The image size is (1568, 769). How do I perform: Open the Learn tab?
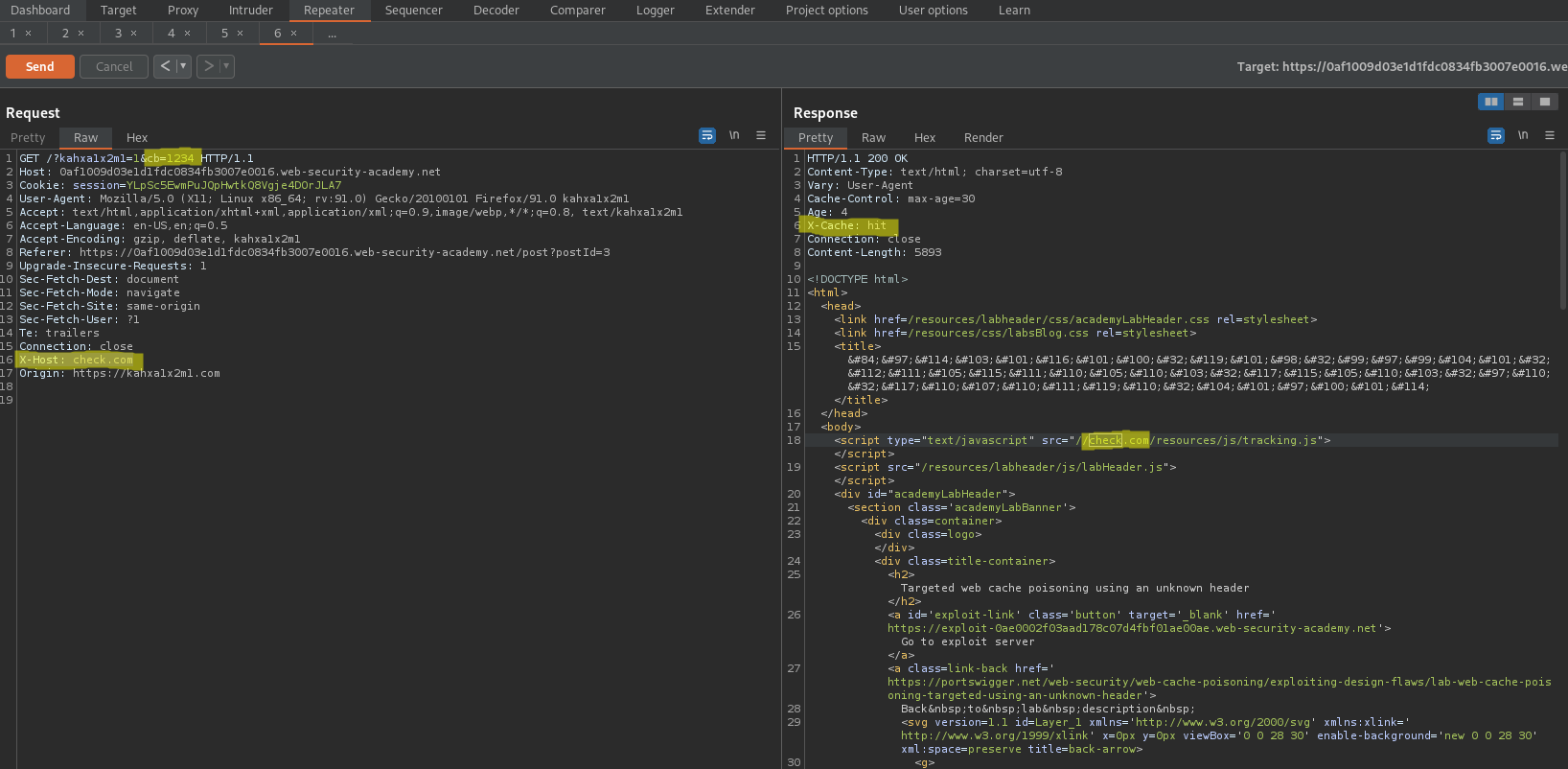tap(1014, 11)
